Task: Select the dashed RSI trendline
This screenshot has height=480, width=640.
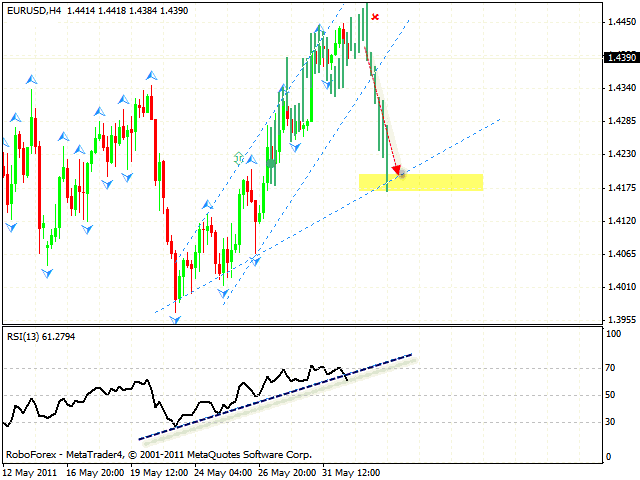Action: pos(276,397)
